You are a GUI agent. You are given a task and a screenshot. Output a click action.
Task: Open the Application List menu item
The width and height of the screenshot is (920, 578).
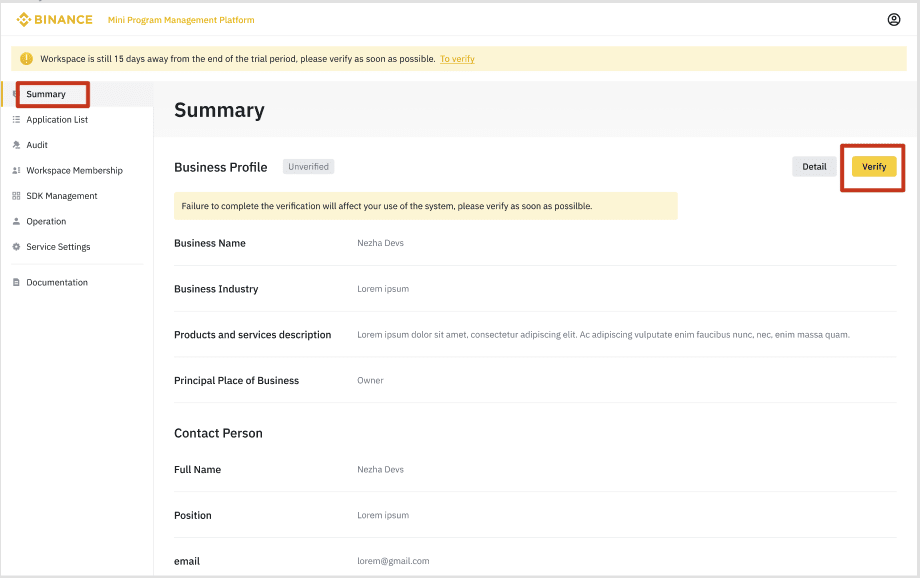coord(57,120)
